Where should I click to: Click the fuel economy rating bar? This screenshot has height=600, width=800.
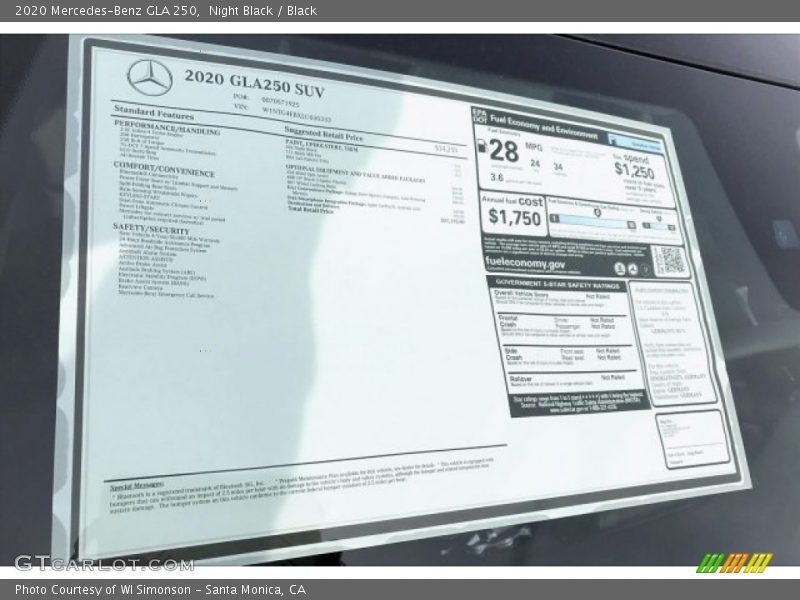[592, 220]
